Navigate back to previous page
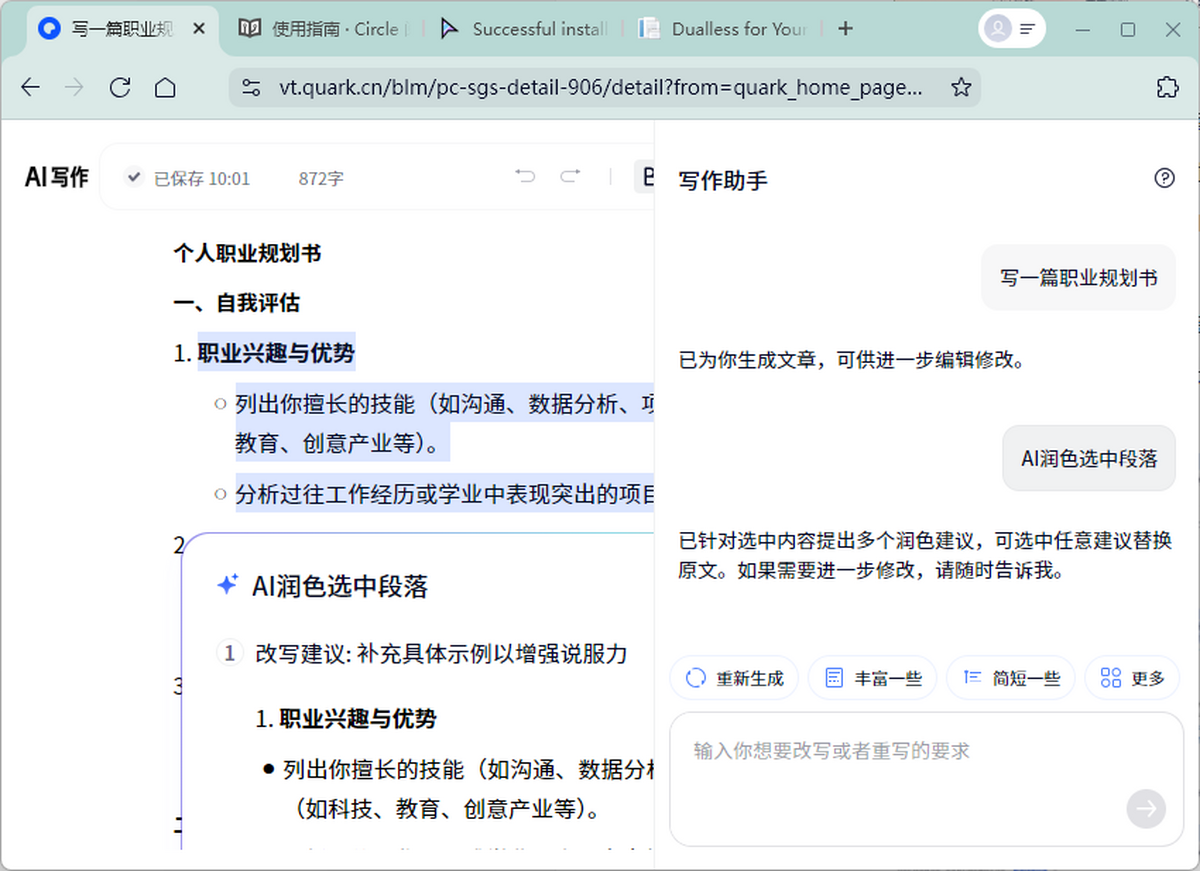Image resolution: width=1200 pixels, height=871 pixels. pos(30,88)
